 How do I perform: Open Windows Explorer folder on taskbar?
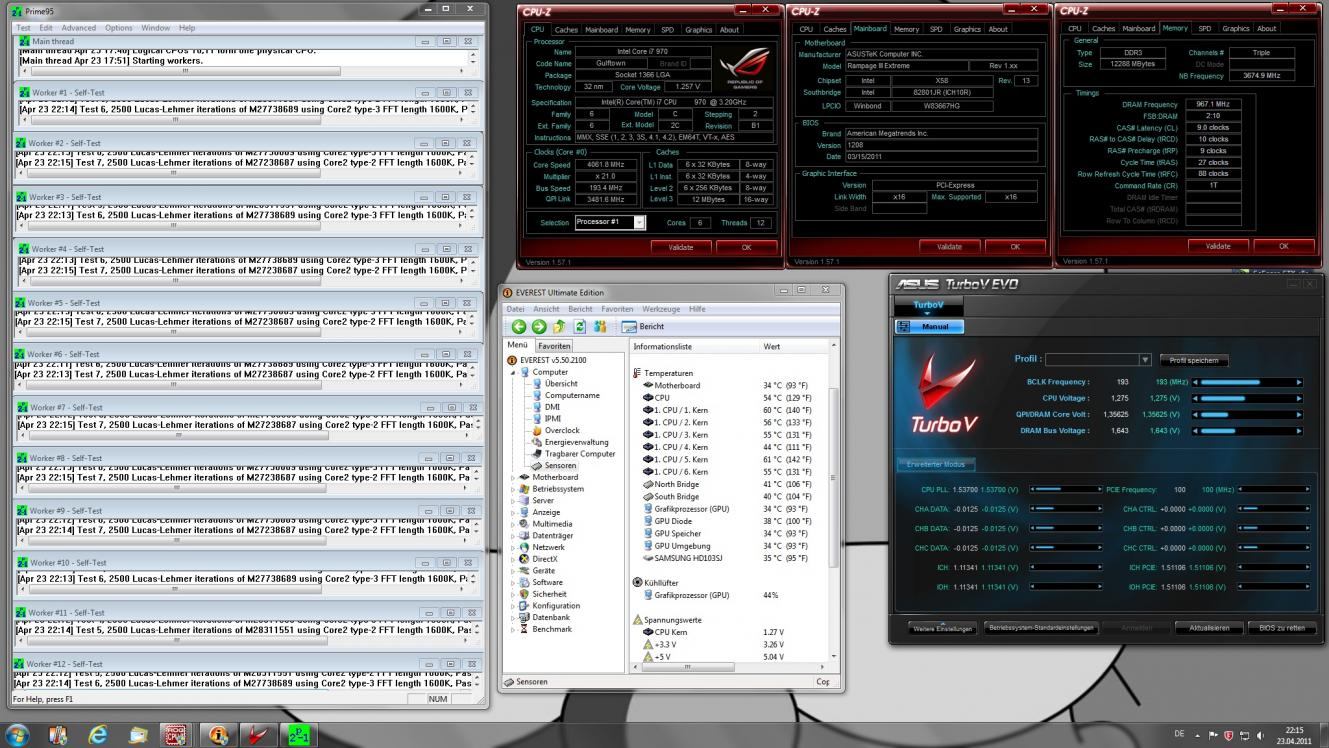[138, 735]
